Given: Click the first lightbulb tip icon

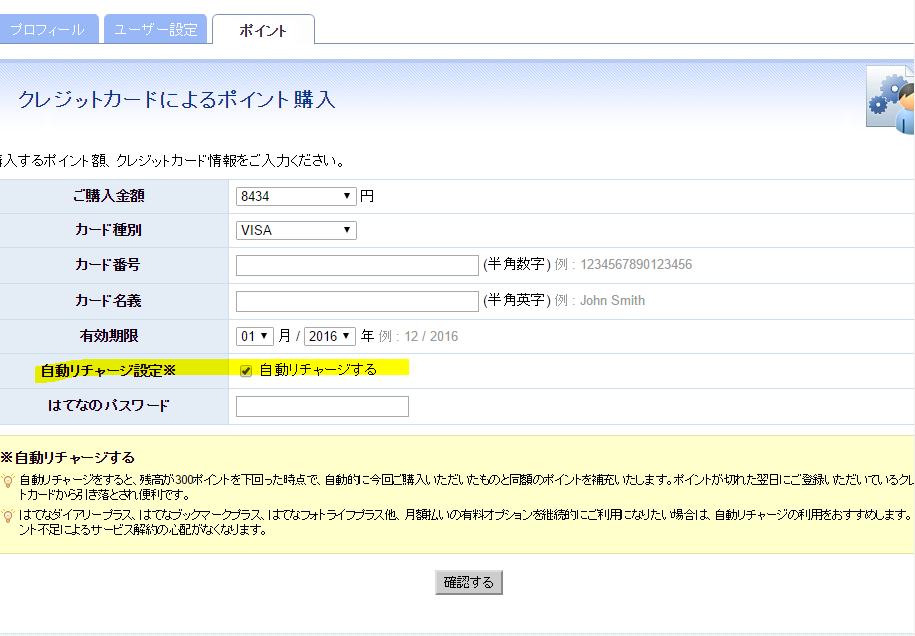Looking at the screenshot, I should coord(8,481).
